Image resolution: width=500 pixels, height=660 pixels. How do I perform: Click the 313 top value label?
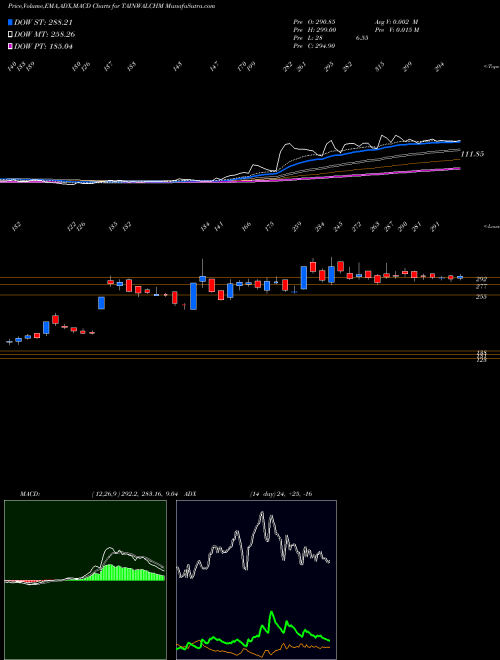[380, 67]
